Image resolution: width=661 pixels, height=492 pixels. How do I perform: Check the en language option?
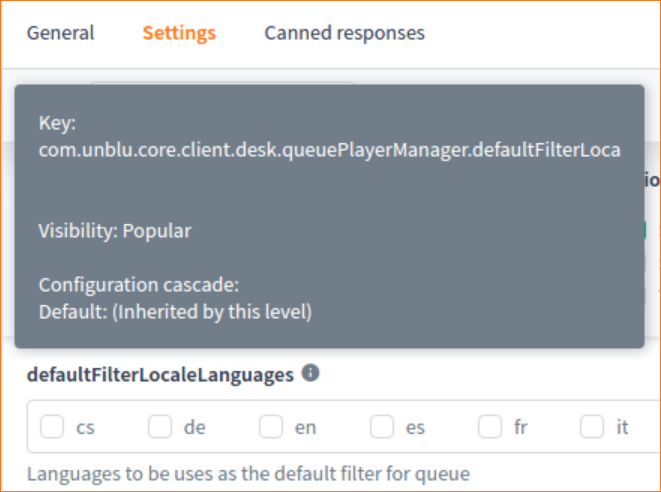(x=271, y=427)
